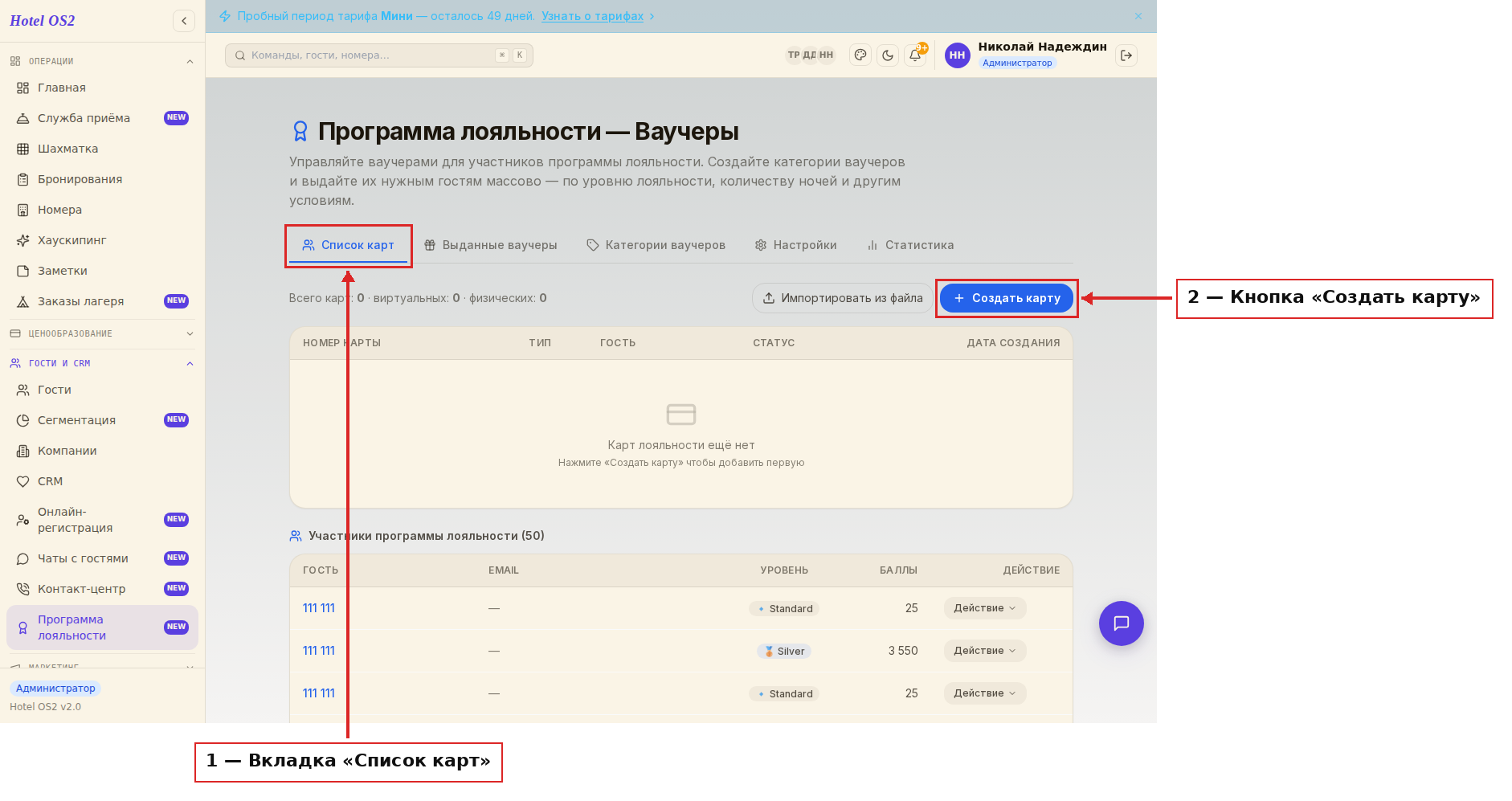
Task: Open Онлайн-регистрация in sidebar
Action: 102,520
